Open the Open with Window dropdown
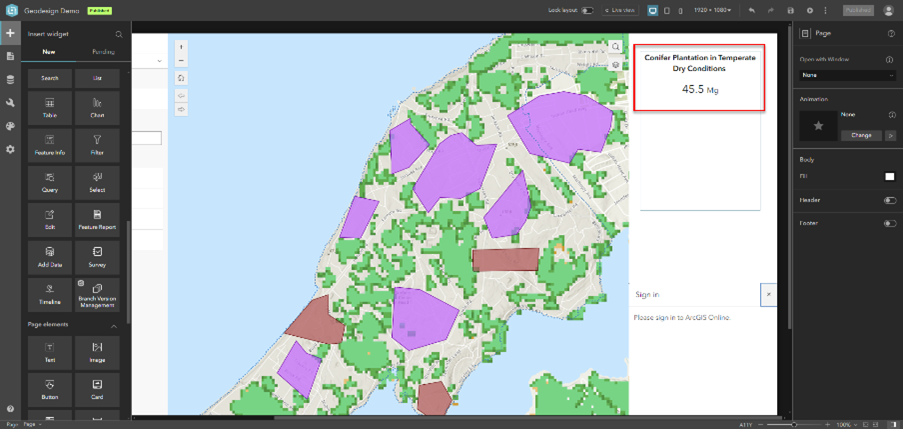 pos(847,75)
